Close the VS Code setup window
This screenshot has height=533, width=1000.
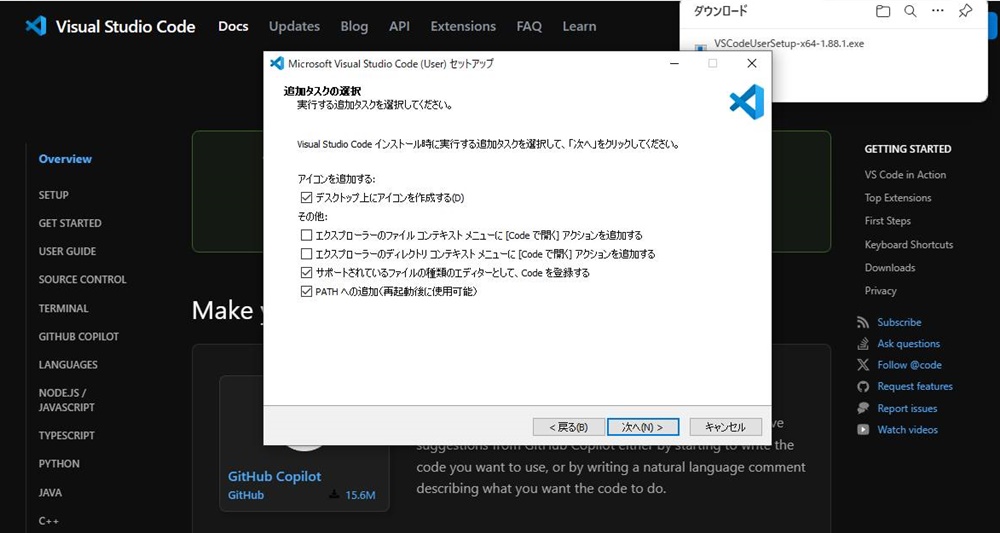point(752,63)
